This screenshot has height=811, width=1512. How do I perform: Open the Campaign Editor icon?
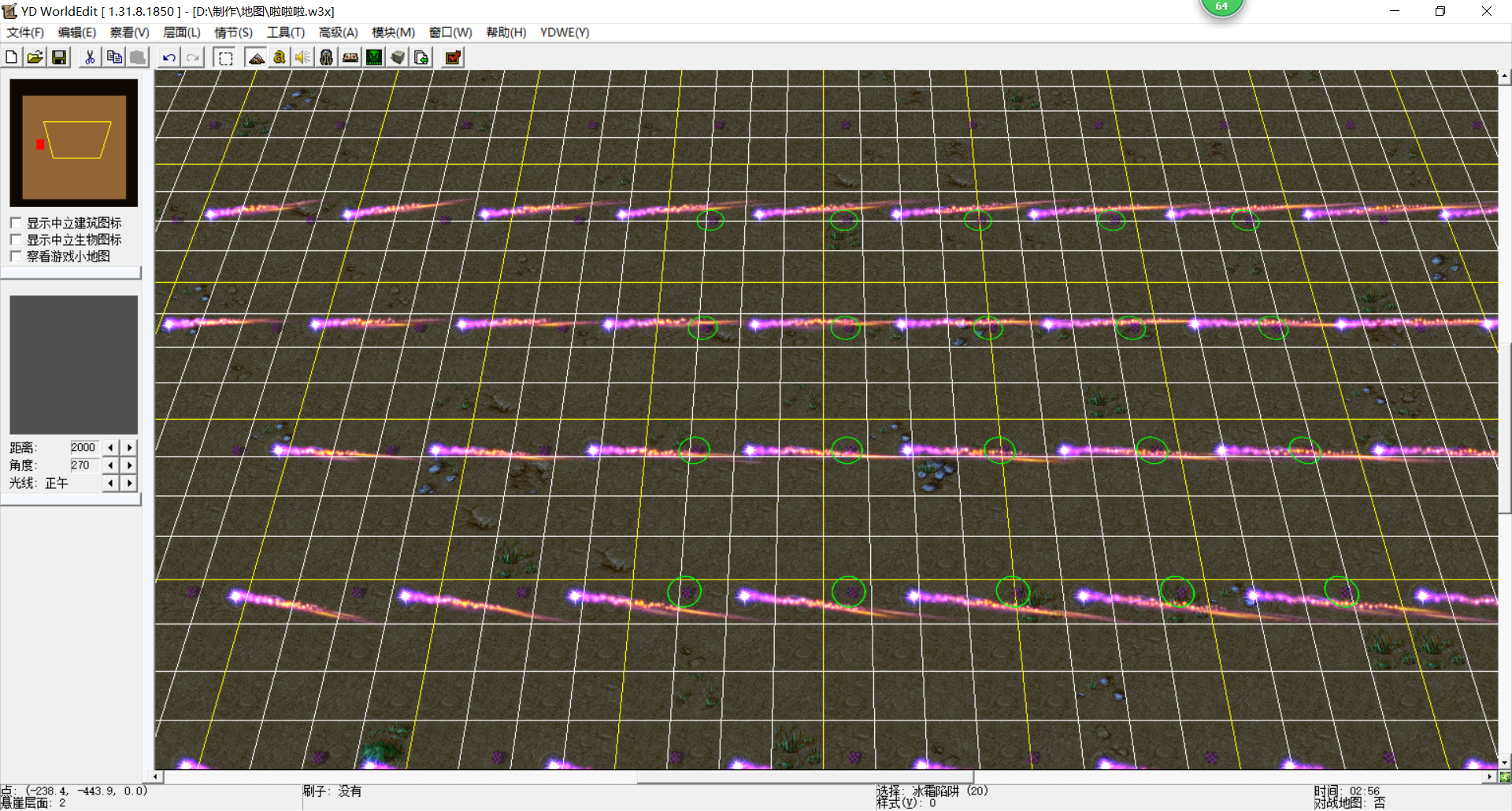pyautogui.click(x=350, y=57)
